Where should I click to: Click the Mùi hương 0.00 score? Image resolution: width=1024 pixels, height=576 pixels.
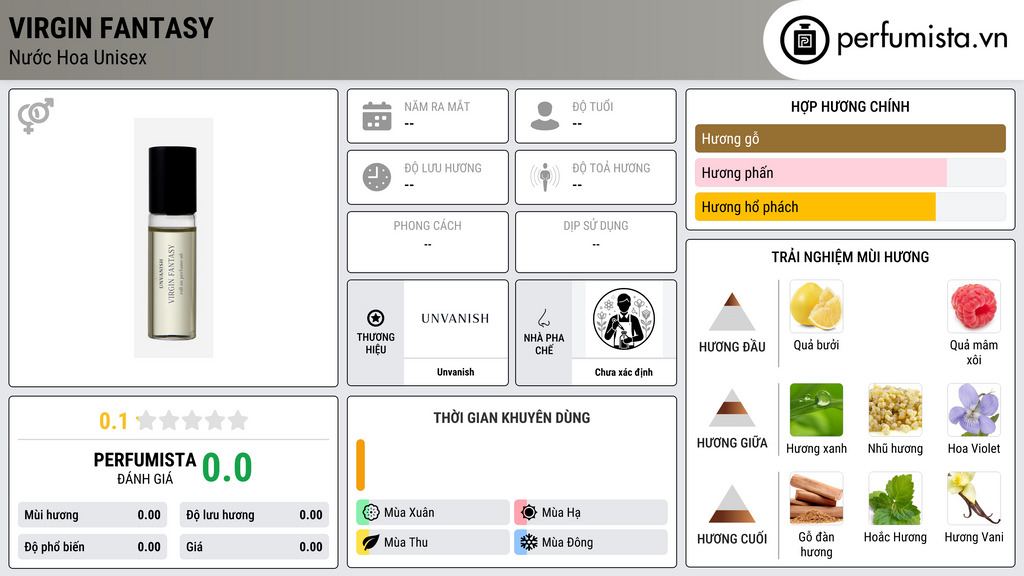pyautogui.click(x=92, y=515)
